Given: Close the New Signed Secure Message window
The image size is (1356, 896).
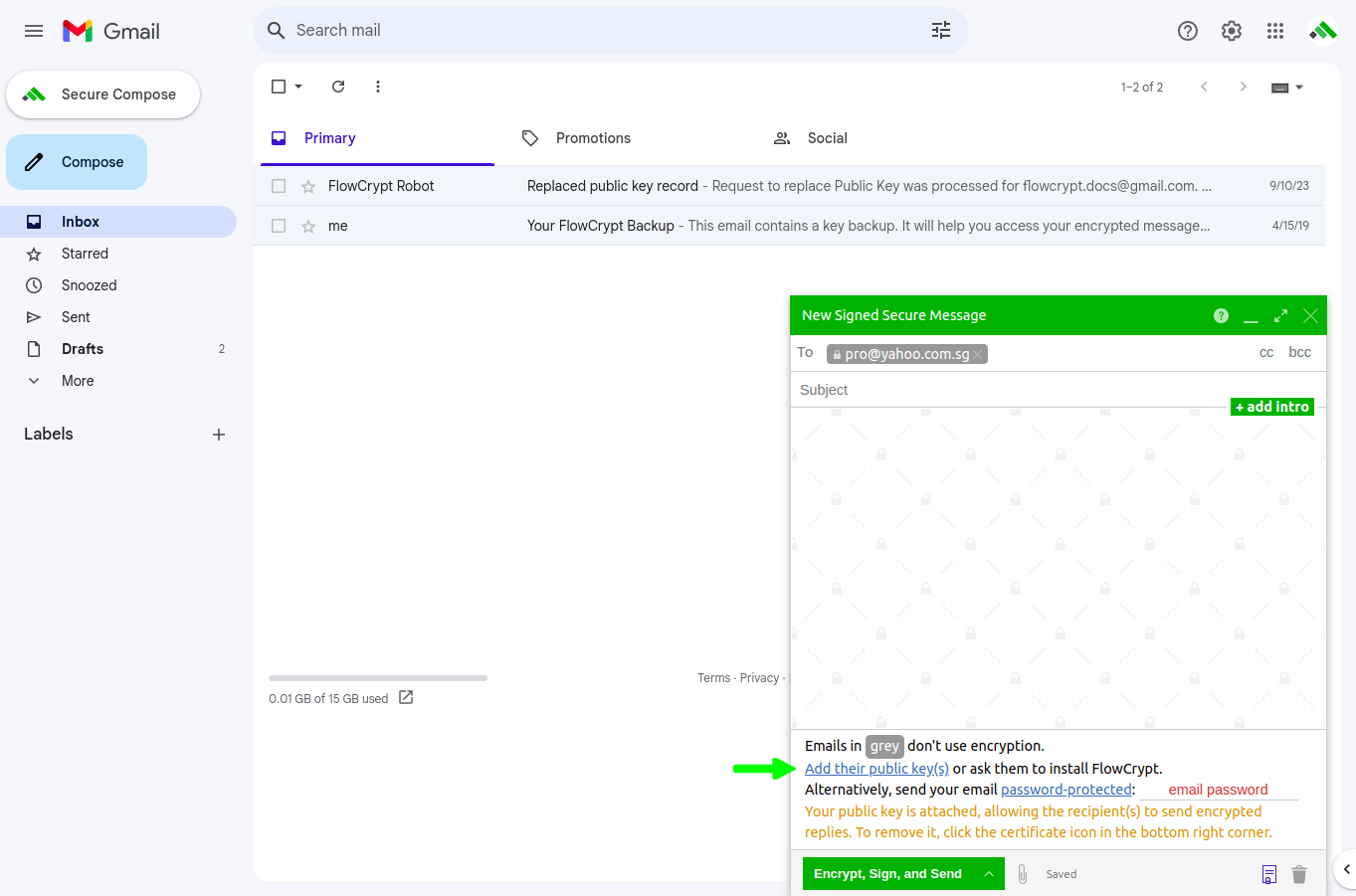Looking at the screenshot, I should [1310, 315].
